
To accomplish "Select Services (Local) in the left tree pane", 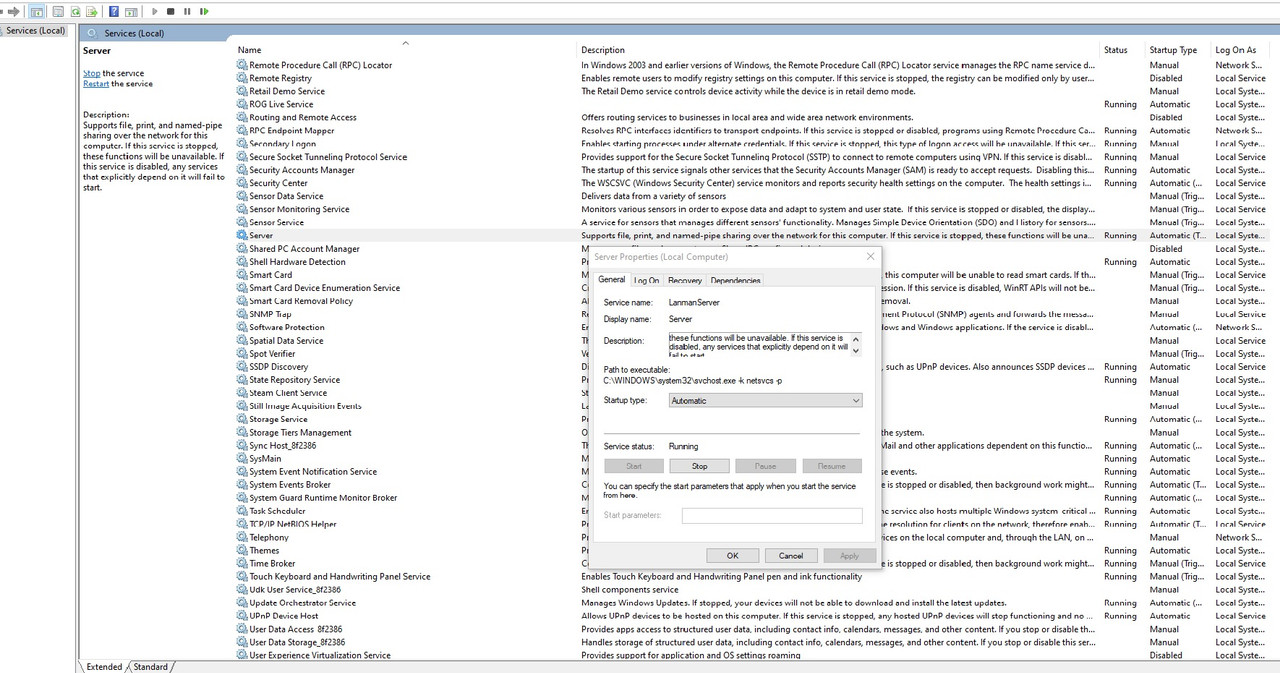I will click(36, 30).
